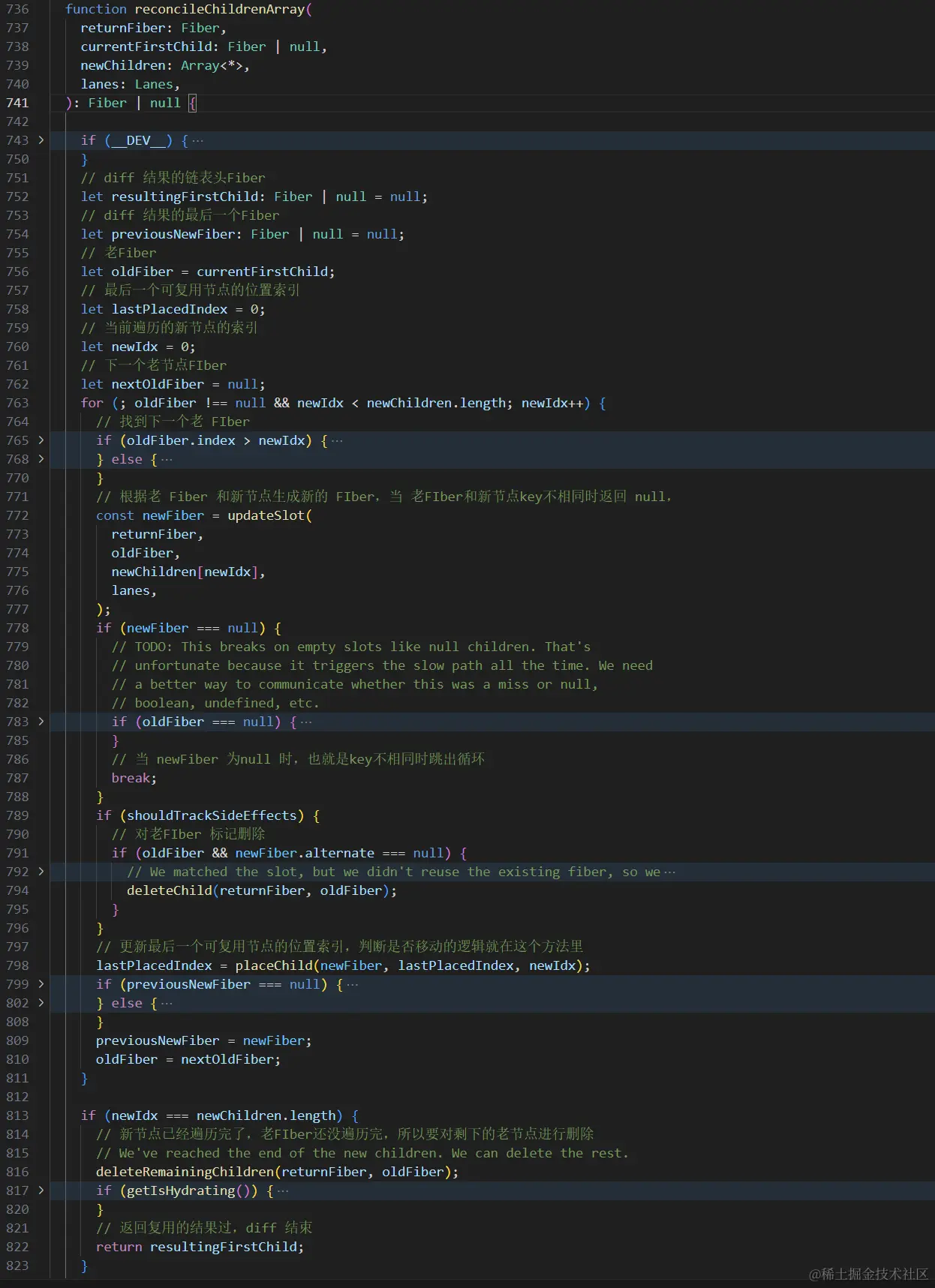Click 'if (newFiber === null)' on line 778
This screenshot has width=935, height=1288.
point(188,628)
